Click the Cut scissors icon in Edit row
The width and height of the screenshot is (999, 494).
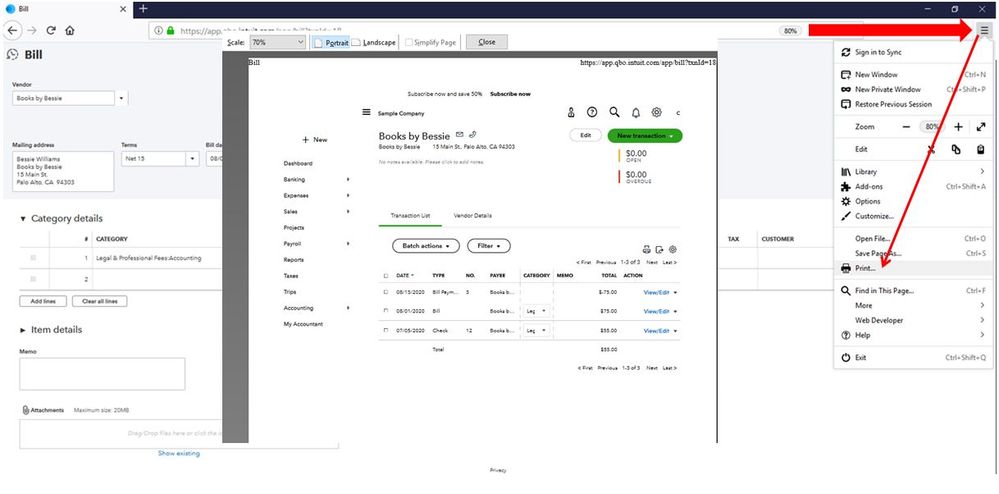[931, 149]
